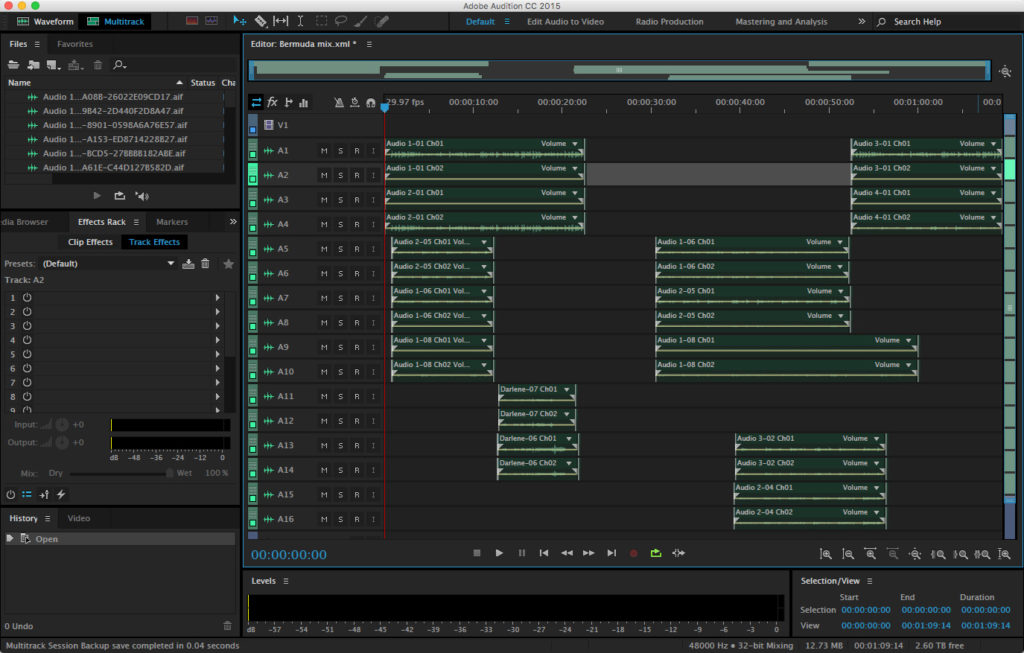This screenshot has width=1024, height=653.
Task: Toggle power for effects slot 1
Action: (27, 297)
